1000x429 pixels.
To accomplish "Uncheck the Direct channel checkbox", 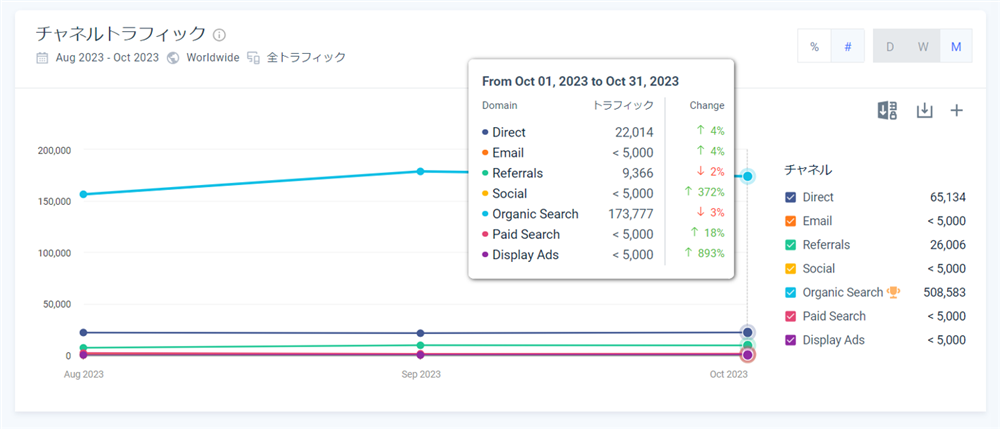I will 791,198.
